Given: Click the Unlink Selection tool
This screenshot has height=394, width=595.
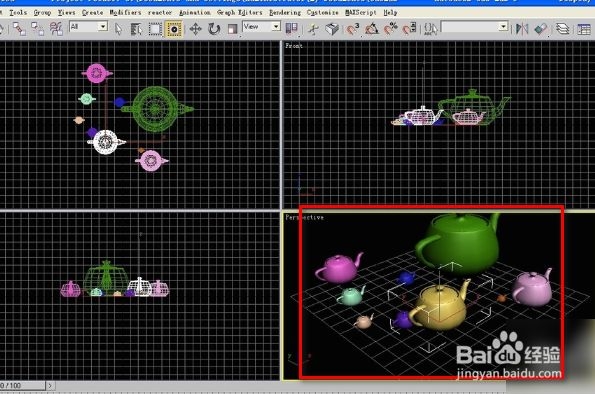Looking at the screenshot, I should (37, 28).
